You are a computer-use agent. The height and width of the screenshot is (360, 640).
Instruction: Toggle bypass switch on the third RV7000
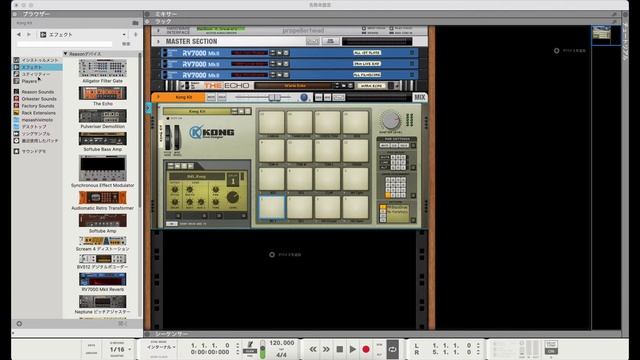pyautogui.click(x=164, y=75)
